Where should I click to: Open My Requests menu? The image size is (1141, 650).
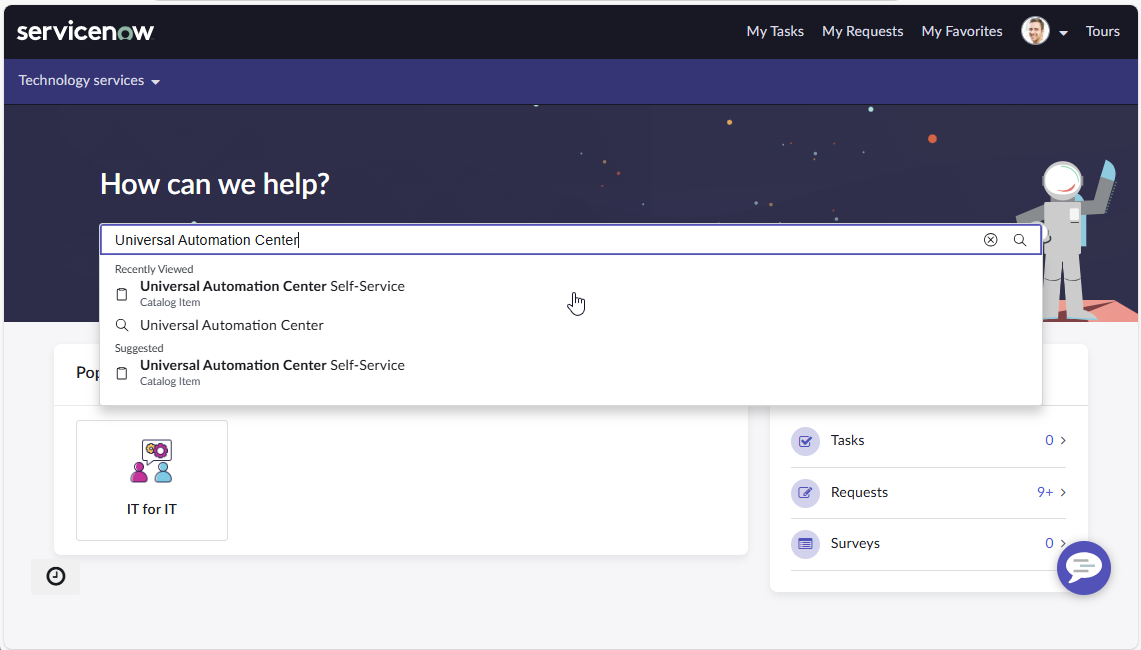click(x=862, y=31)
